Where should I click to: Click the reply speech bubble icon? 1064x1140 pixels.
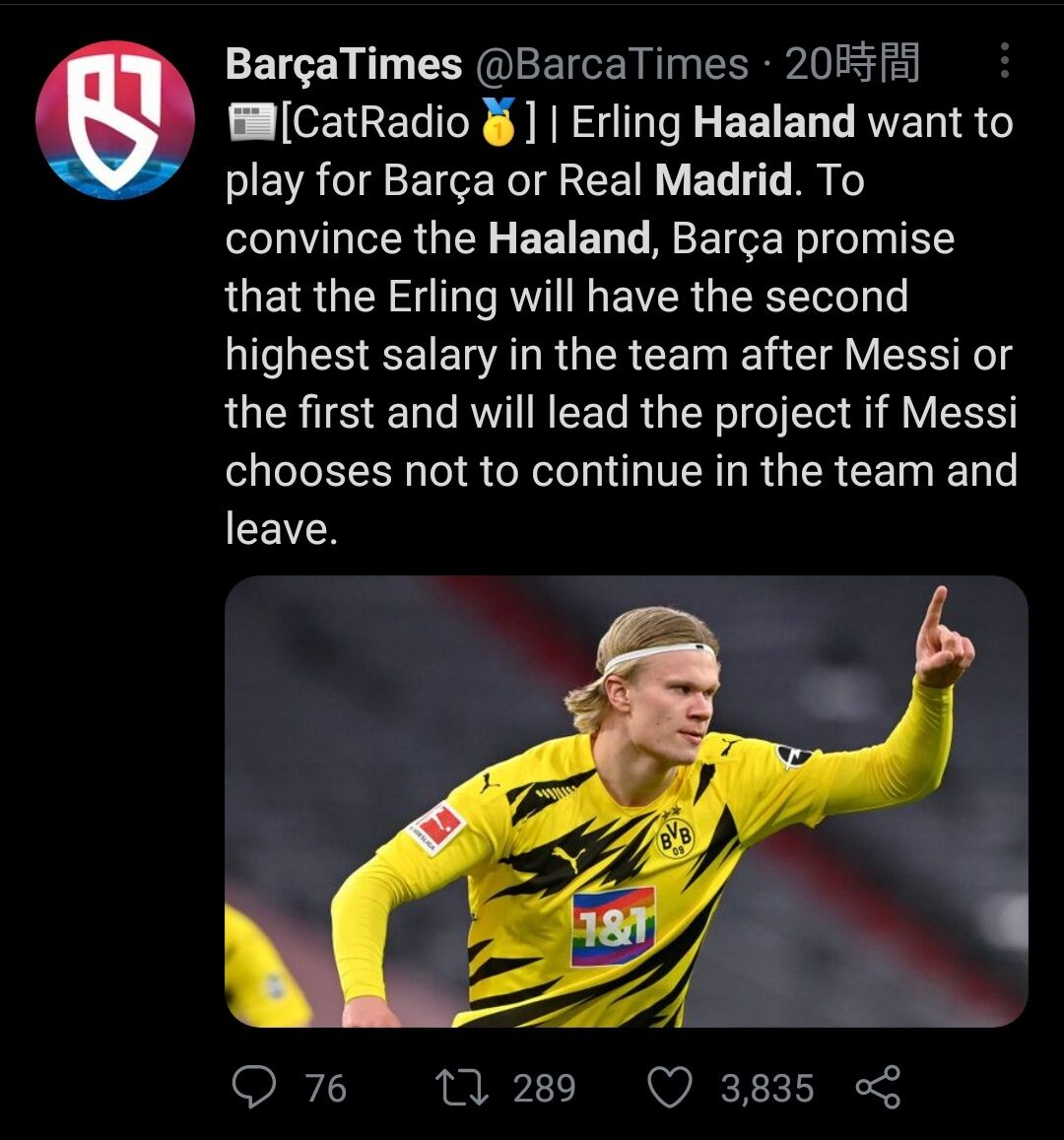pos(253,1088)
